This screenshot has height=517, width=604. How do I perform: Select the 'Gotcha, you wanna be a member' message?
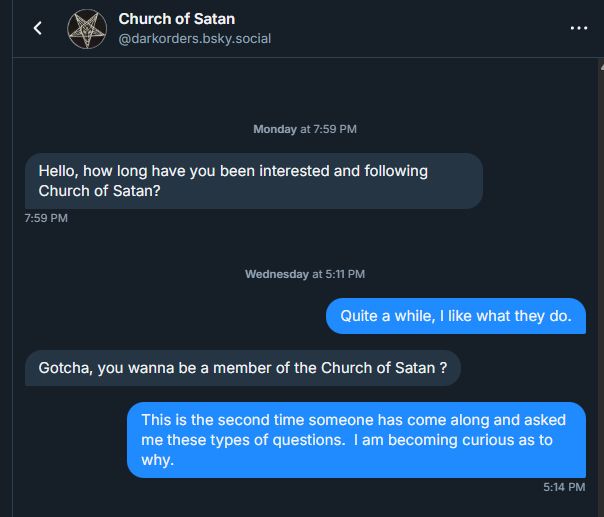[x=242, y=367]
